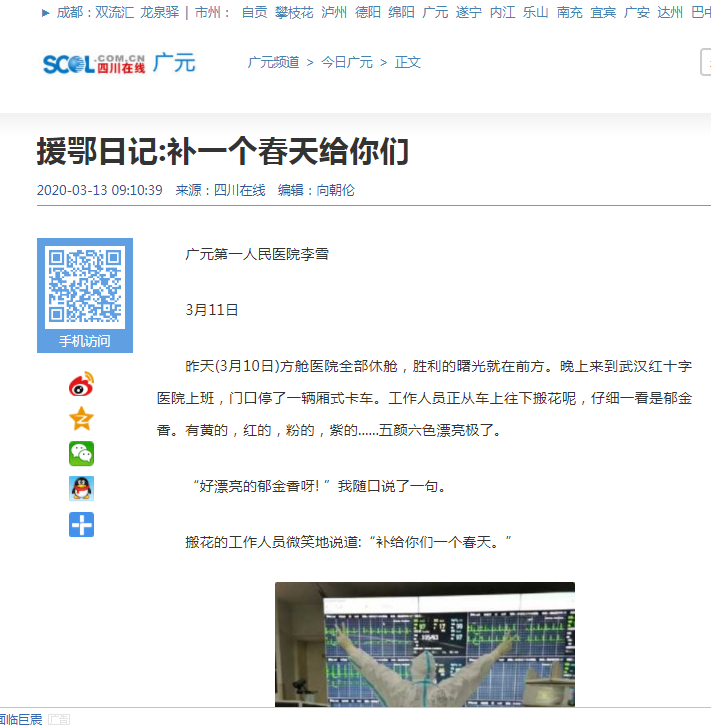This screenshot has width=711, height=725.
Task: Select 攀枝花 in city navigation
Action: (294, 13)
